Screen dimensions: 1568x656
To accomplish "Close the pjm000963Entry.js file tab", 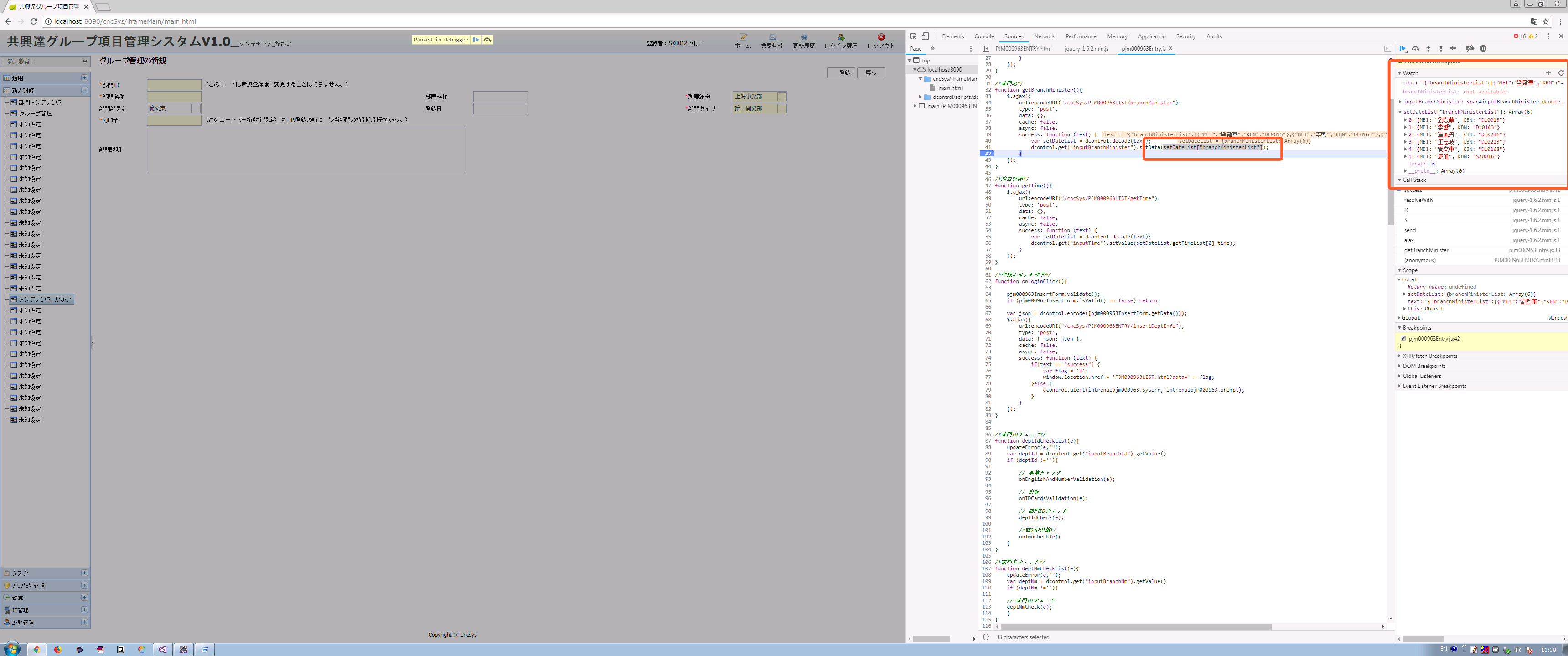I will click(1170, 48).
